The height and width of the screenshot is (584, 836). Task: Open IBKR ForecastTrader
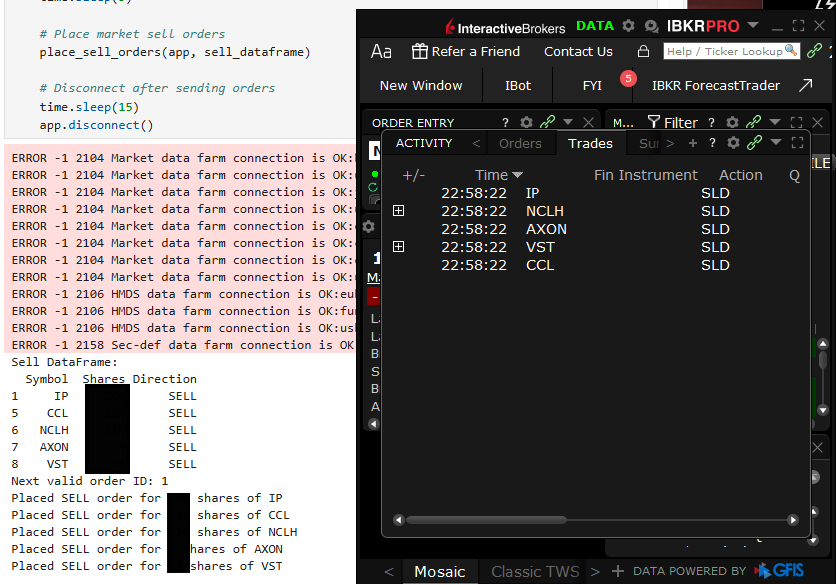coord(716,85)
